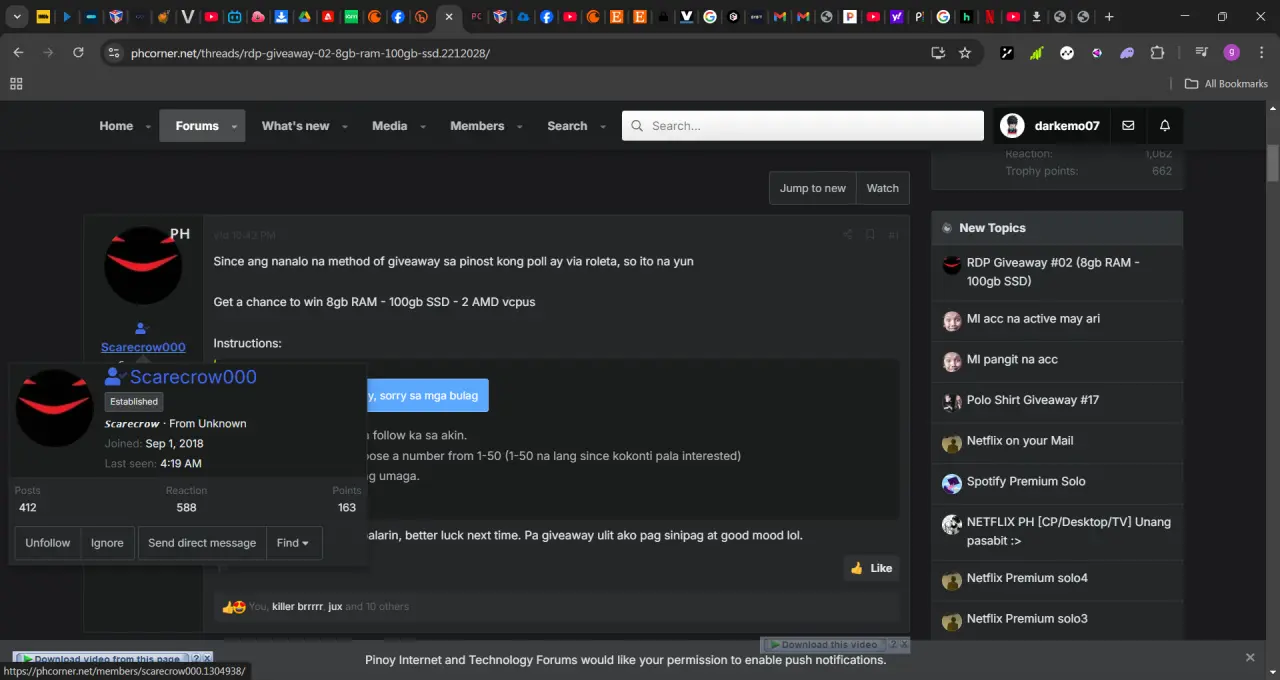Open Netflix on your Mail topic
The image size is (1280, 680).
coord(1020,441)
